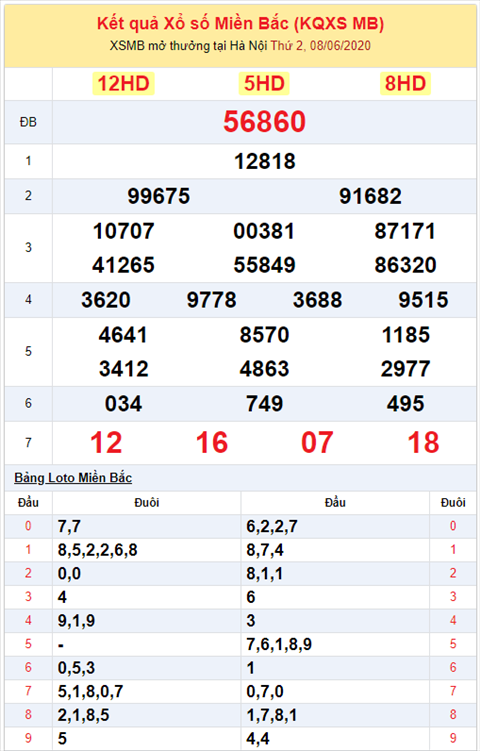
Task: Click fifth prize number 4863
Action: point(264,369)
